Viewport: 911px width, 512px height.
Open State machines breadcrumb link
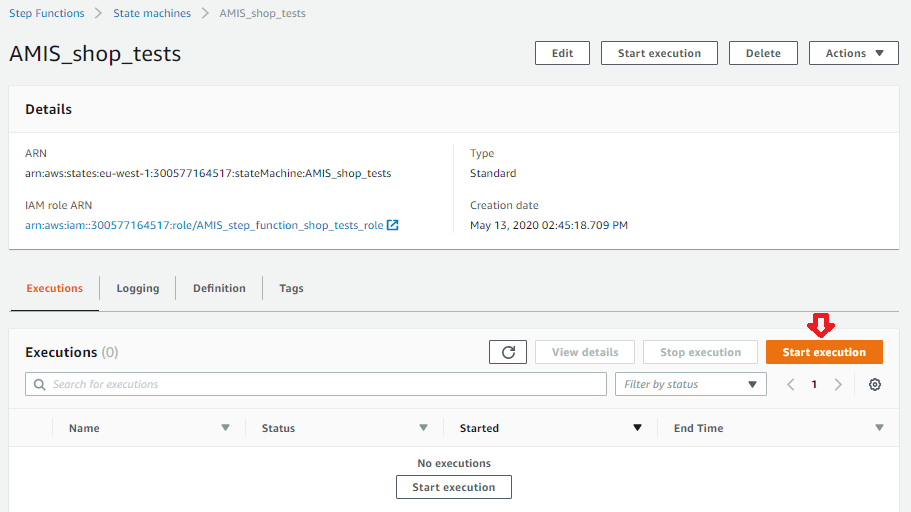pyautogui.click(x=152, y=13)
